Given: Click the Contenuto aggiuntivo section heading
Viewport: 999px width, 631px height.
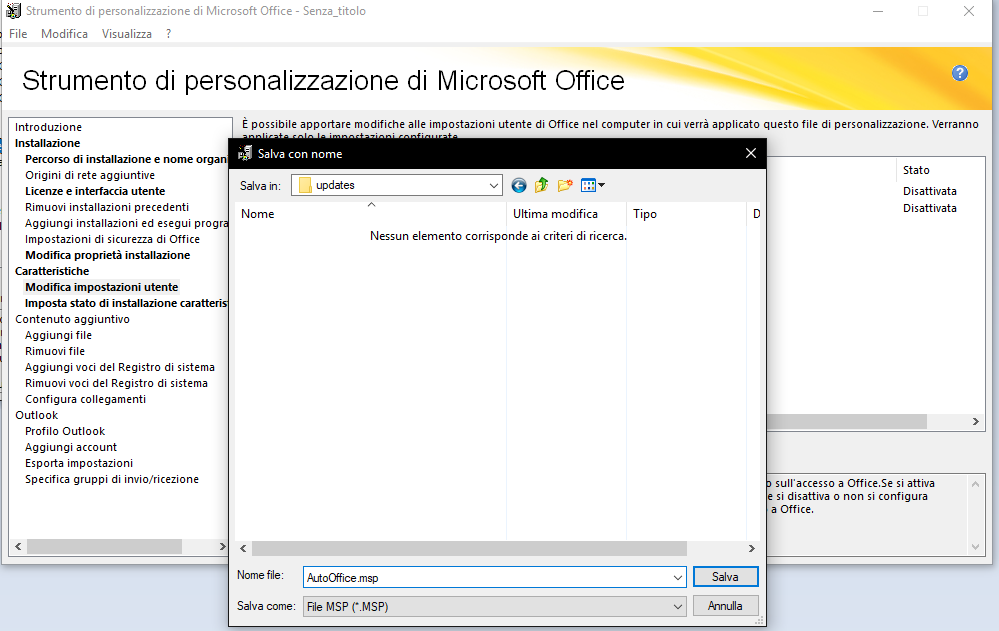Looking at the screenshot, I should point(73,319).
